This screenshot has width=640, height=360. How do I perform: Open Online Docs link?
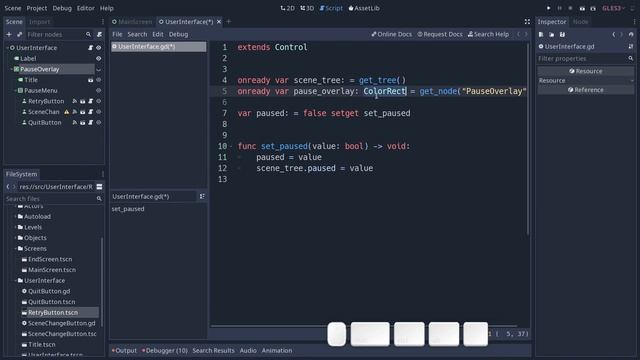coord(391,34)
